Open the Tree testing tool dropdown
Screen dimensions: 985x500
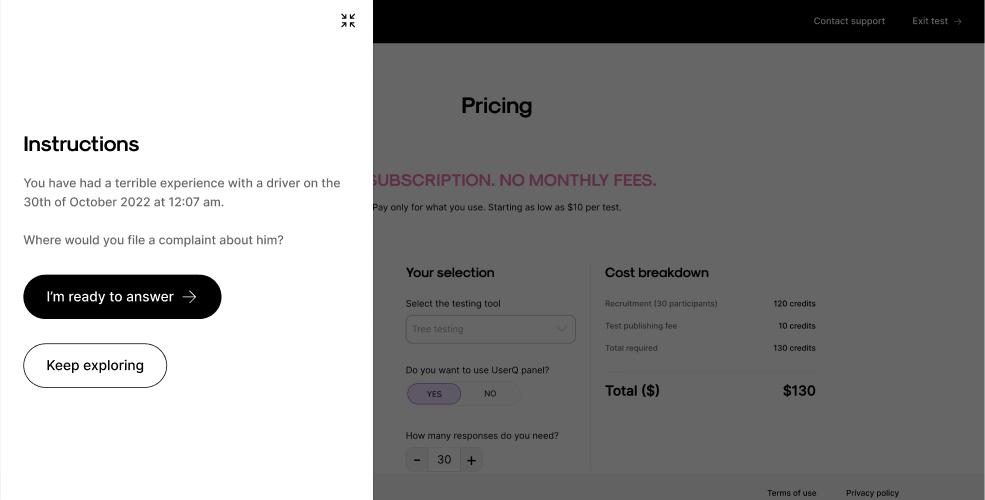pyautogui.click(x=490, y=329)
